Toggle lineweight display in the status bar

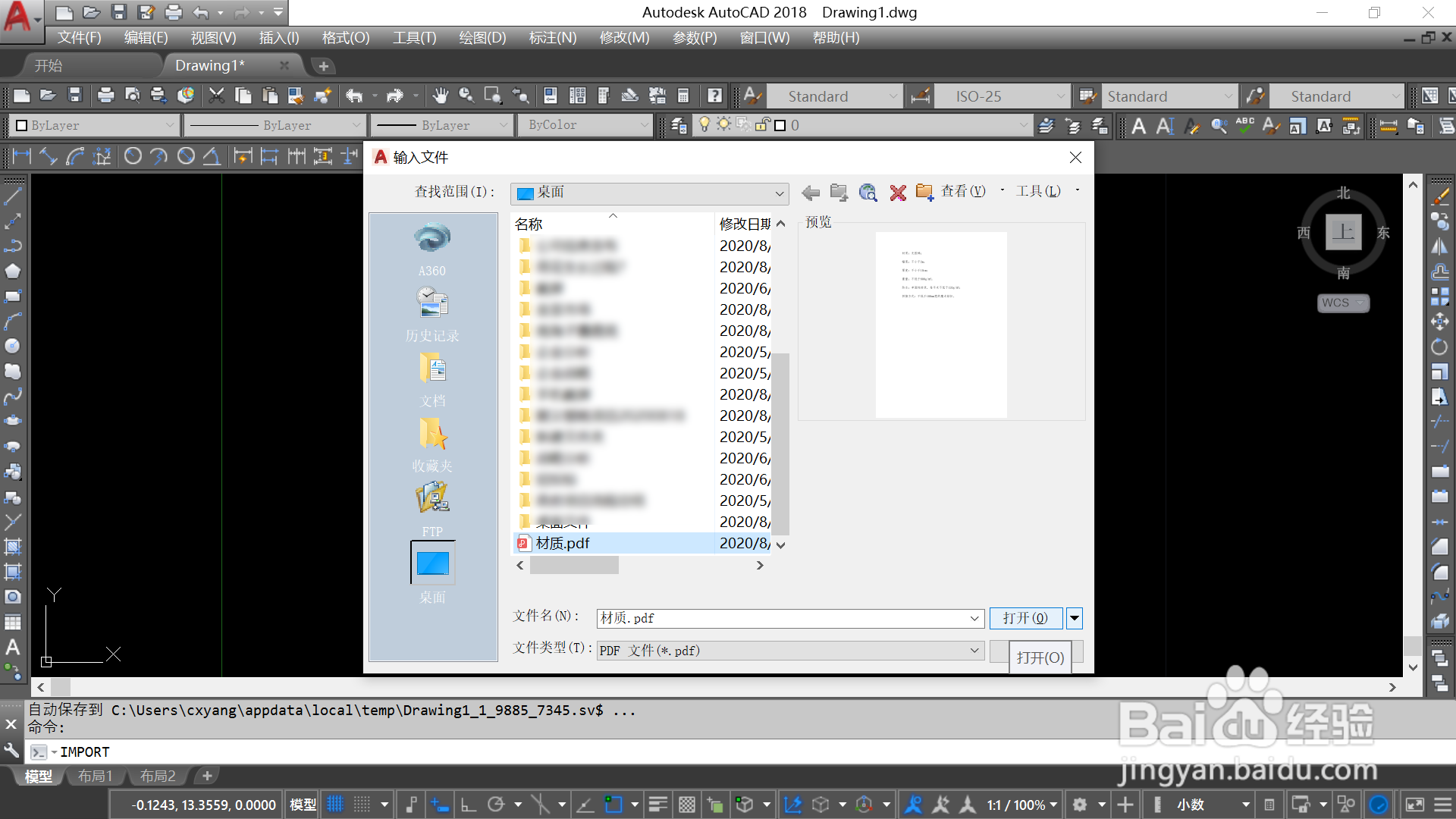point(658,805)
